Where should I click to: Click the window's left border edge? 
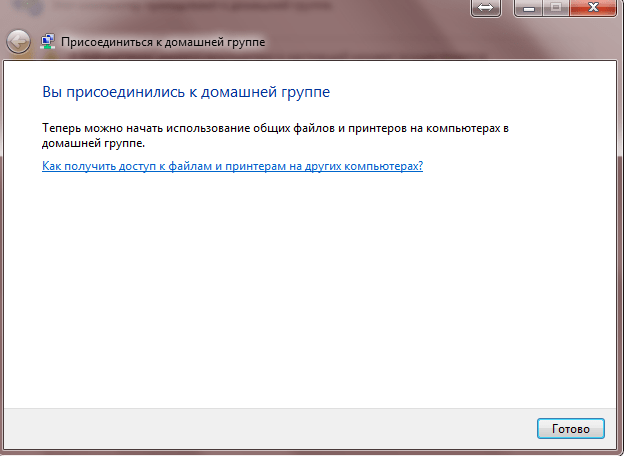click(x=2, y=250)
